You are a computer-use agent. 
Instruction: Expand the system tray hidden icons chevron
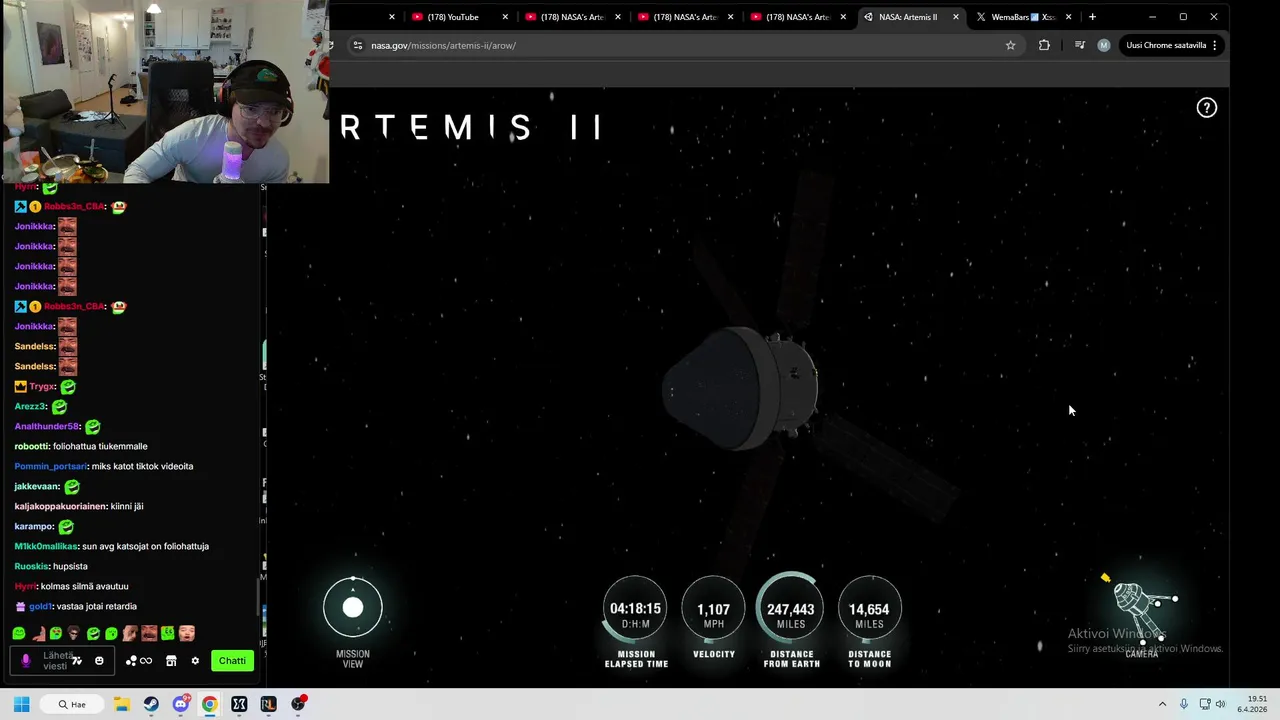pos(1162,705)
